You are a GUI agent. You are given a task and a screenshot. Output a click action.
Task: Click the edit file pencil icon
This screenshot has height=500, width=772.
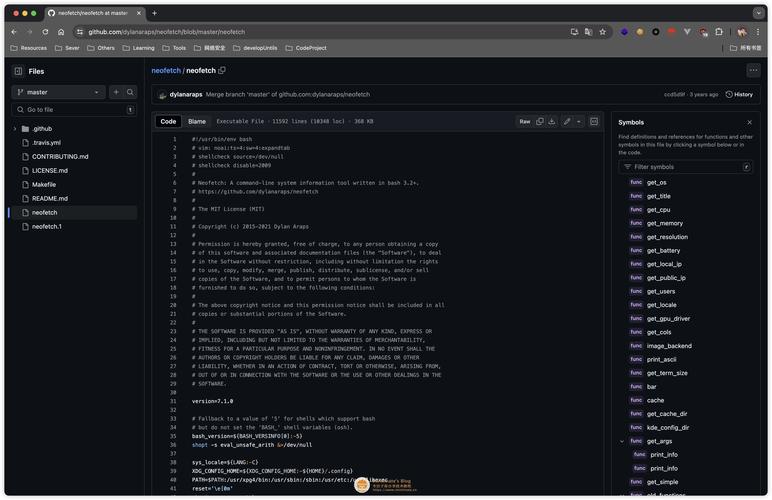click(x=567, y=121)
